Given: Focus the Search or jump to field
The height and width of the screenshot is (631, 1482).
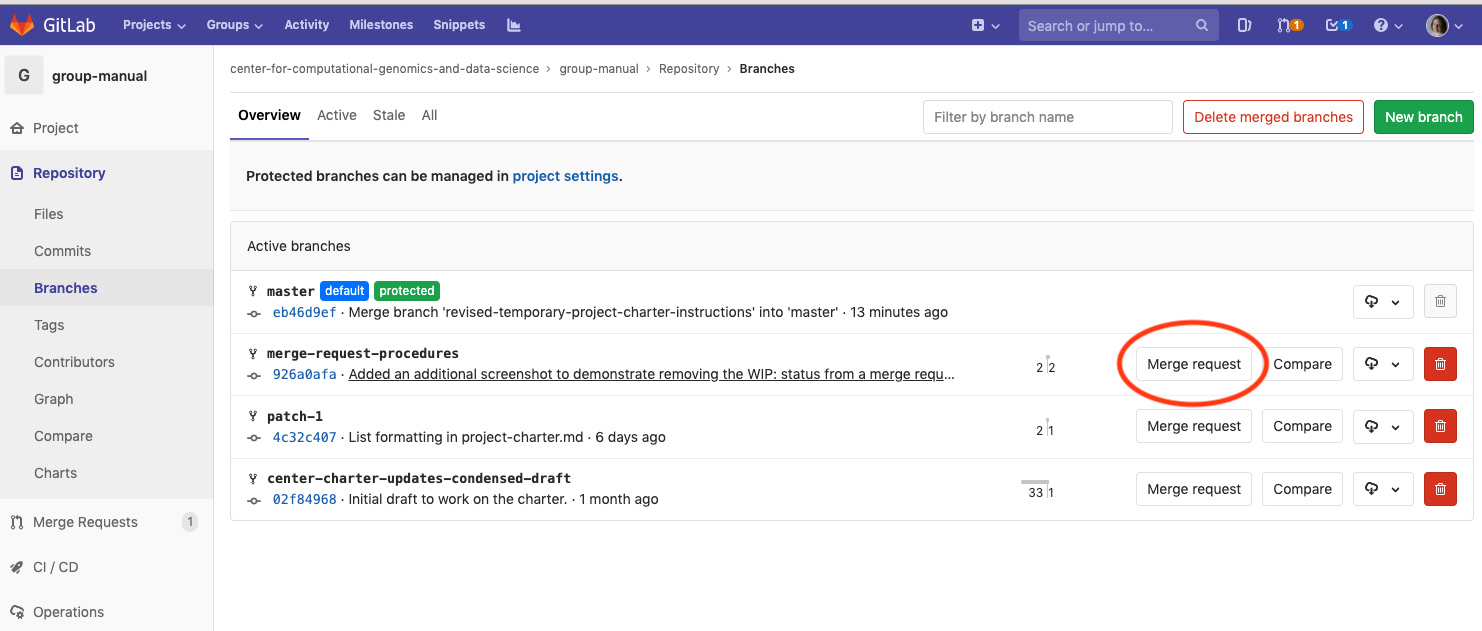Looking at the screenshot, I should 1118,26.
